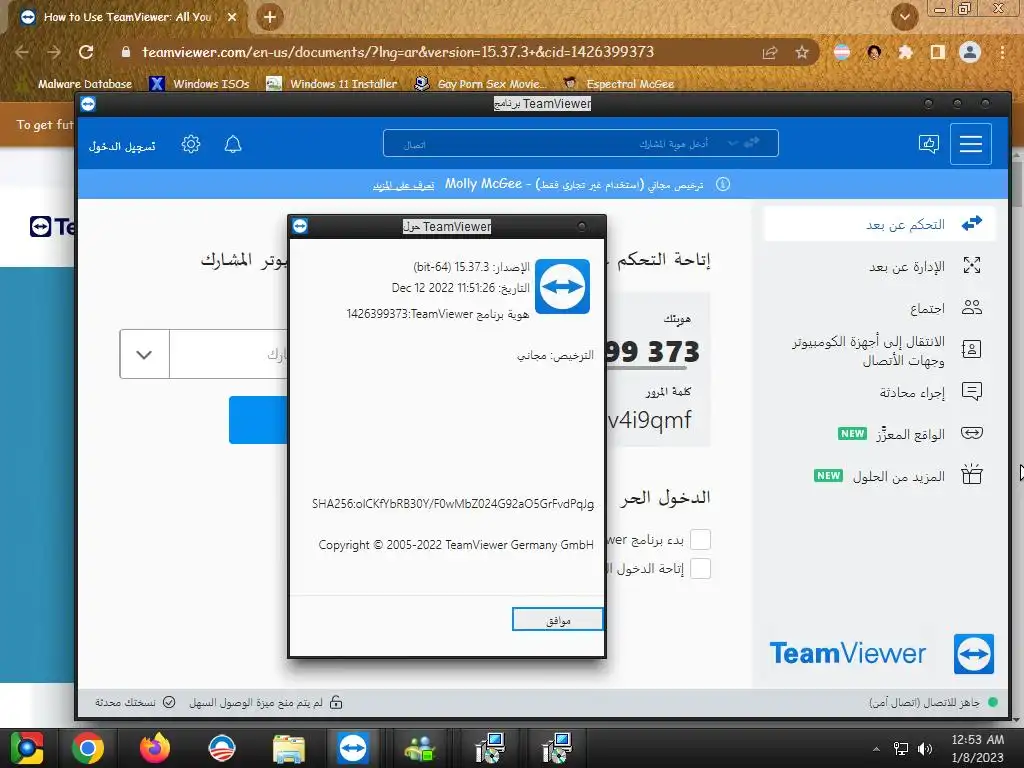Click Chrome share page icon

point(770,52)
